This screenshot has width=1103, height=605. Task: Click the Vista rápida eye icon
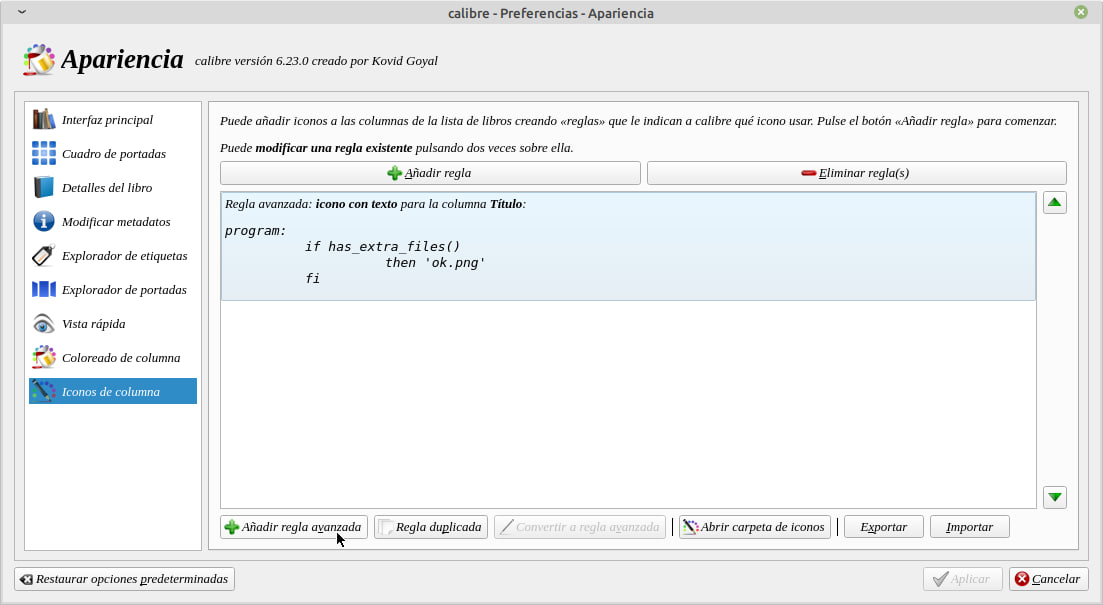click(44, 324)
